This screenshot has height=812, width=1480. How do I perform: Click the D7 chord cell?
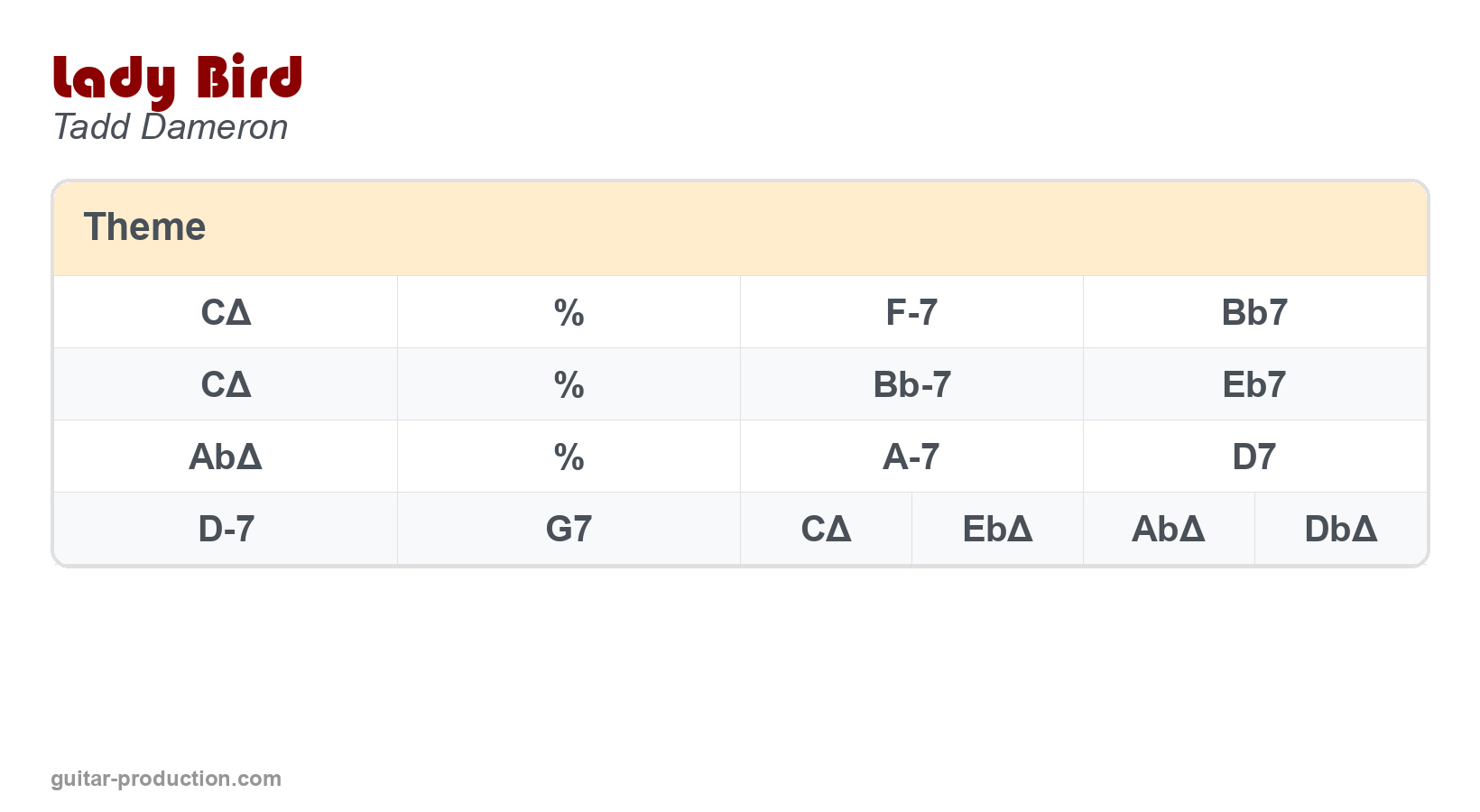pos(1254,457)
